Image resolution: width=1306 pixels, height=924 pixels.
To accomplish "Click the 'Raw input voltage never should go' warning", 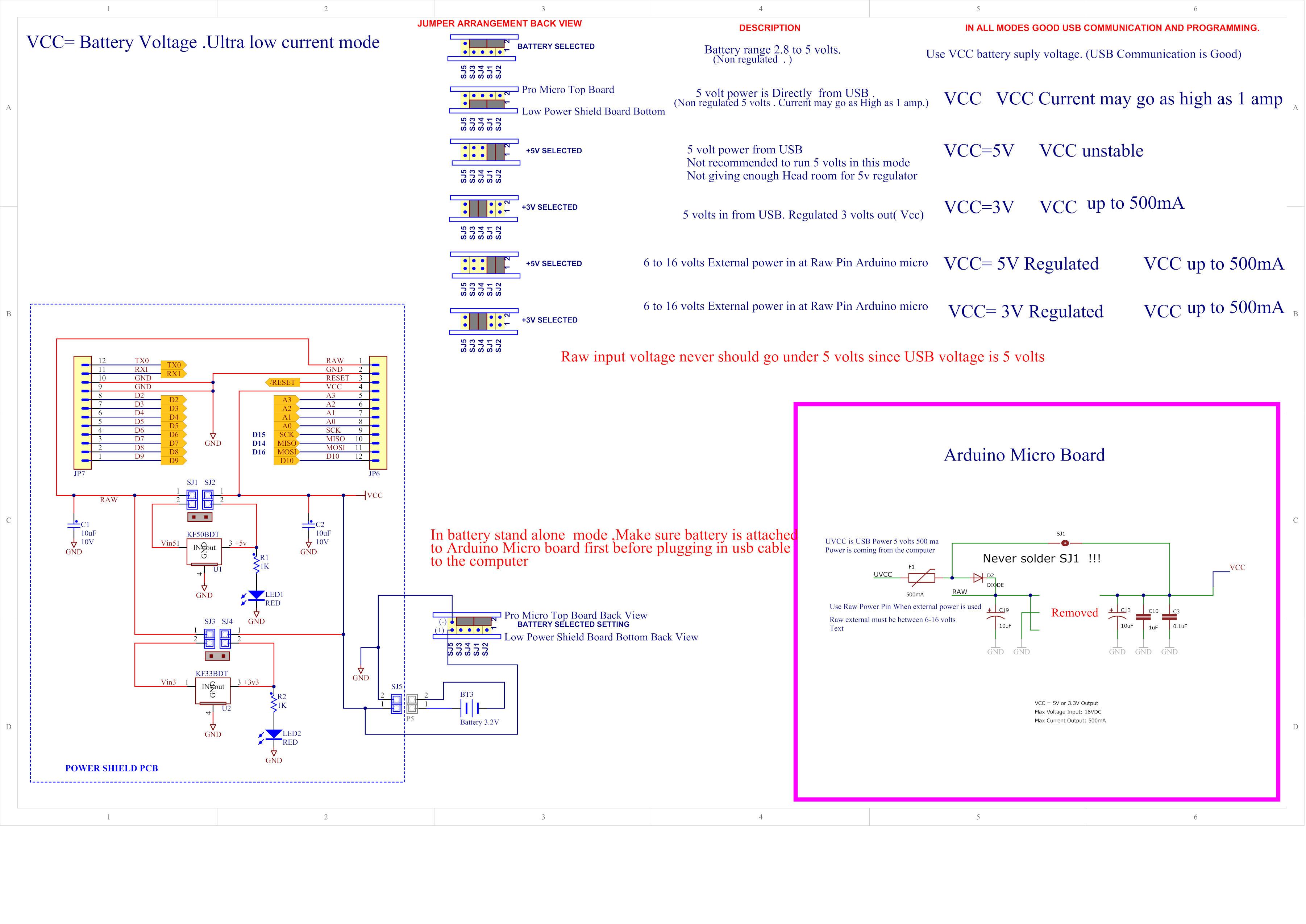I will (802, 357).
